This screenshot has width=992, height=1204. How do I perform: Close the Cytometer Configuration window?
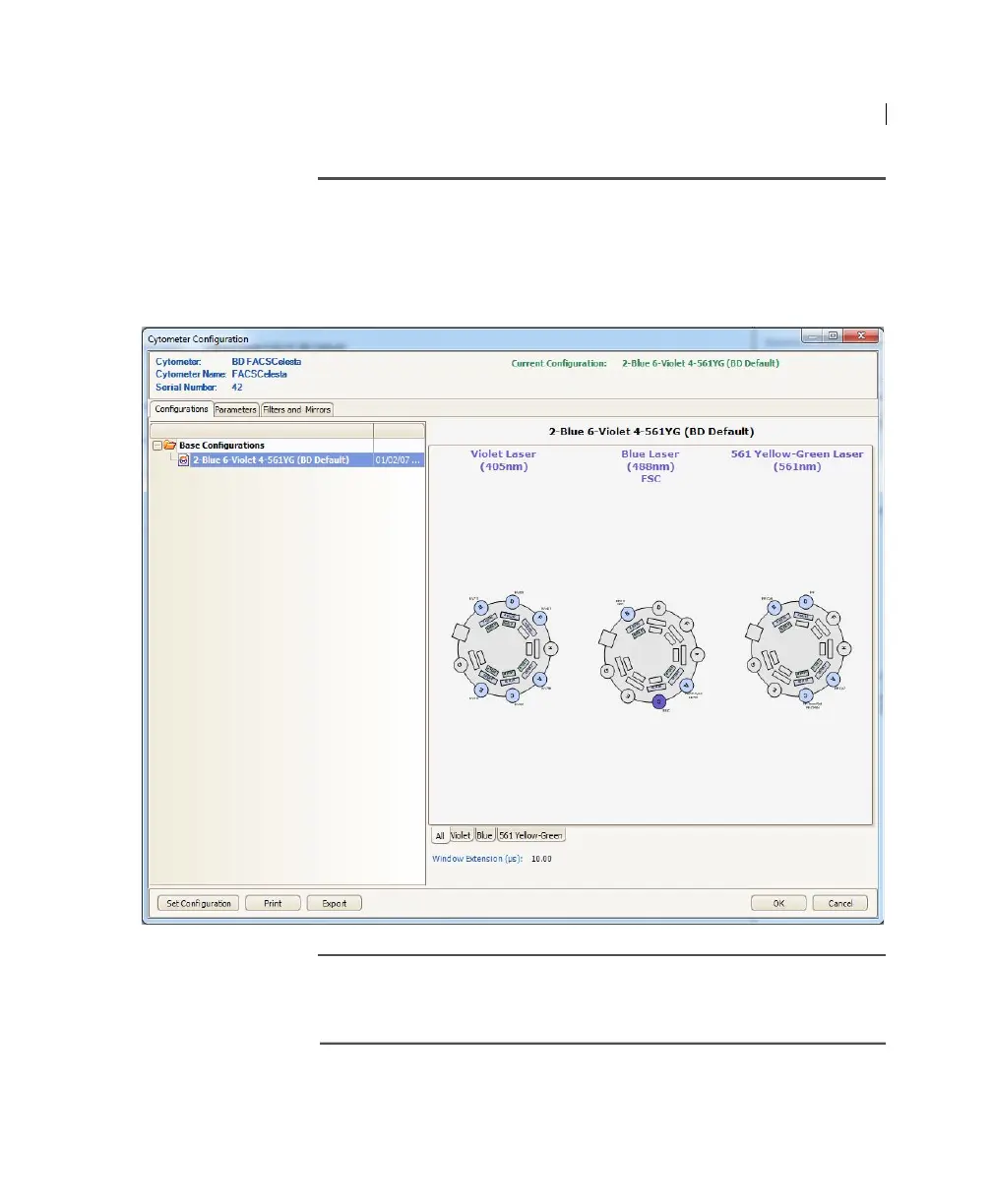click(859, 335)
